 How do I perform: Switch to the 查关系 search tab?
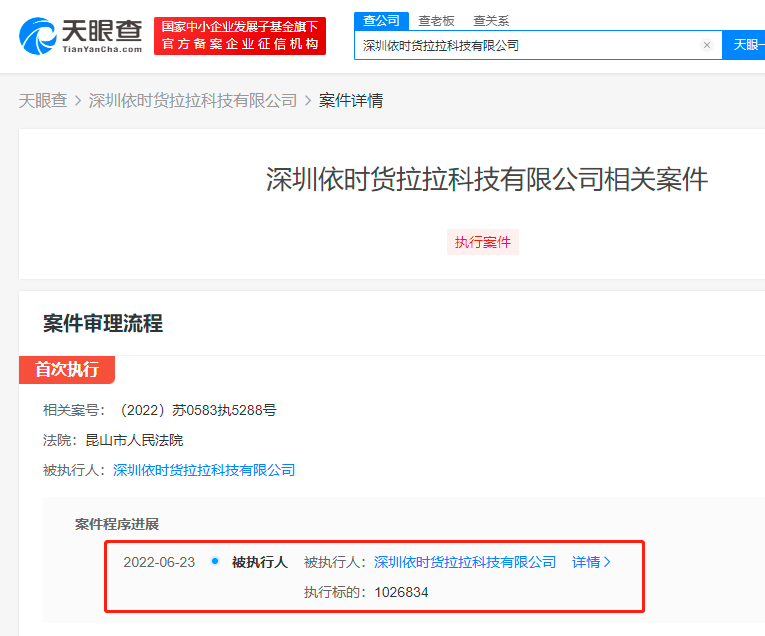coord(491,20)
